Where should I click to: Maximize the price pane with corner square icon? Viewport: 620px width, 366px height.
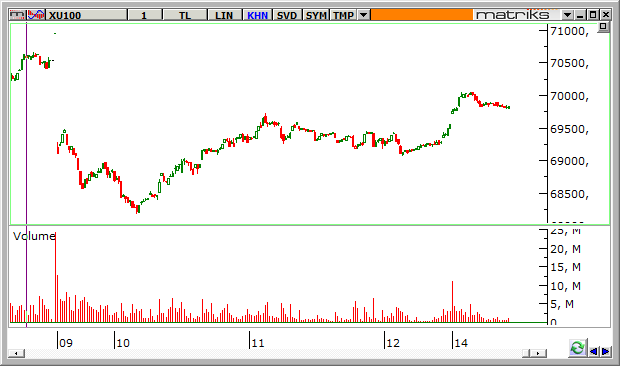click(x=603, y=26)
